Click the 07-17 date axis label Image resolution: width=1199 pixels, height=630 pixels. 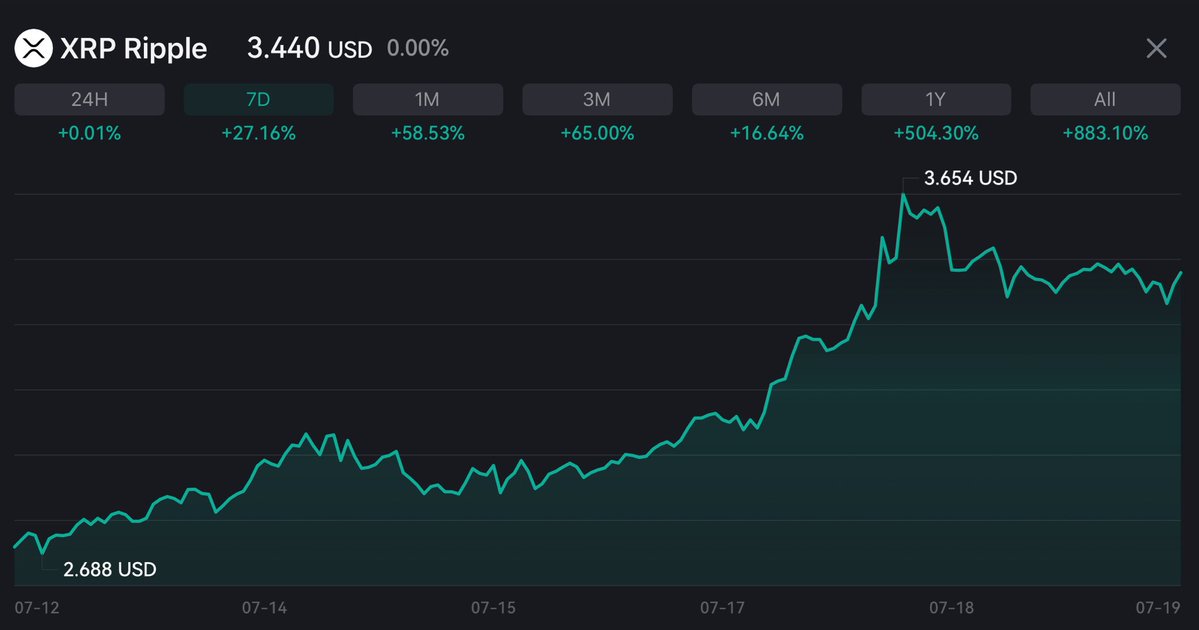coord(722,608)
